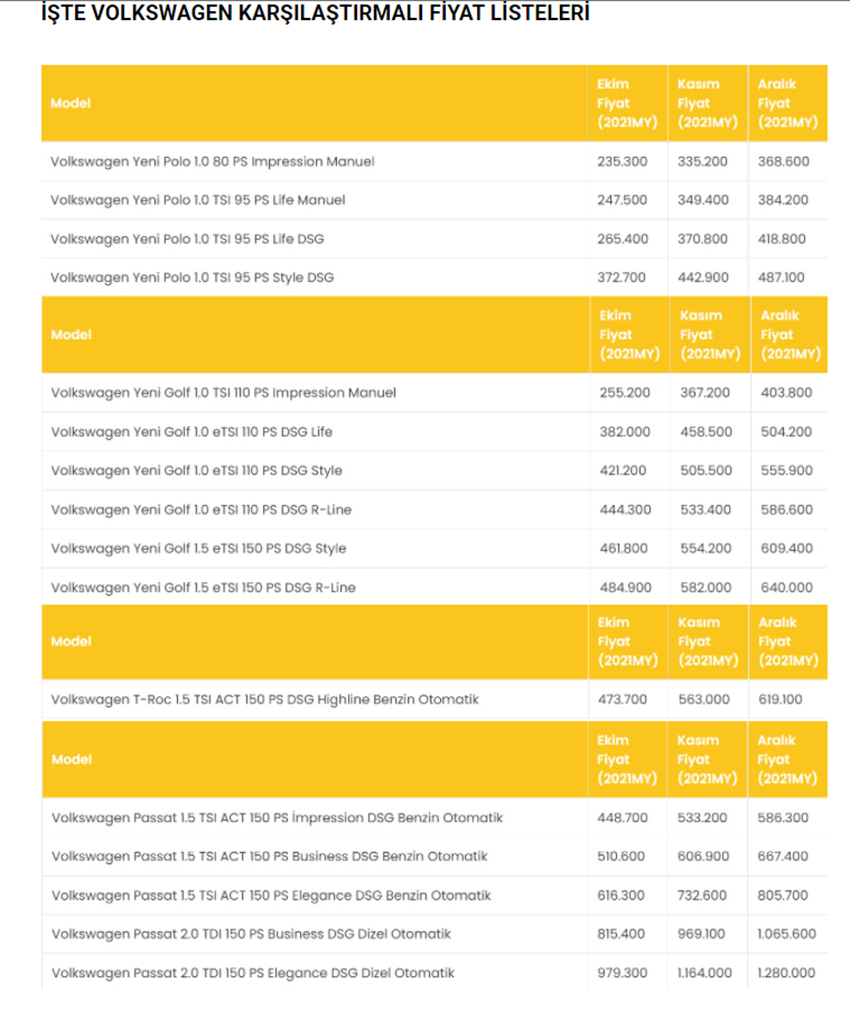Select the Polo Style DSG Kasım price 442.900

(703, 277)
